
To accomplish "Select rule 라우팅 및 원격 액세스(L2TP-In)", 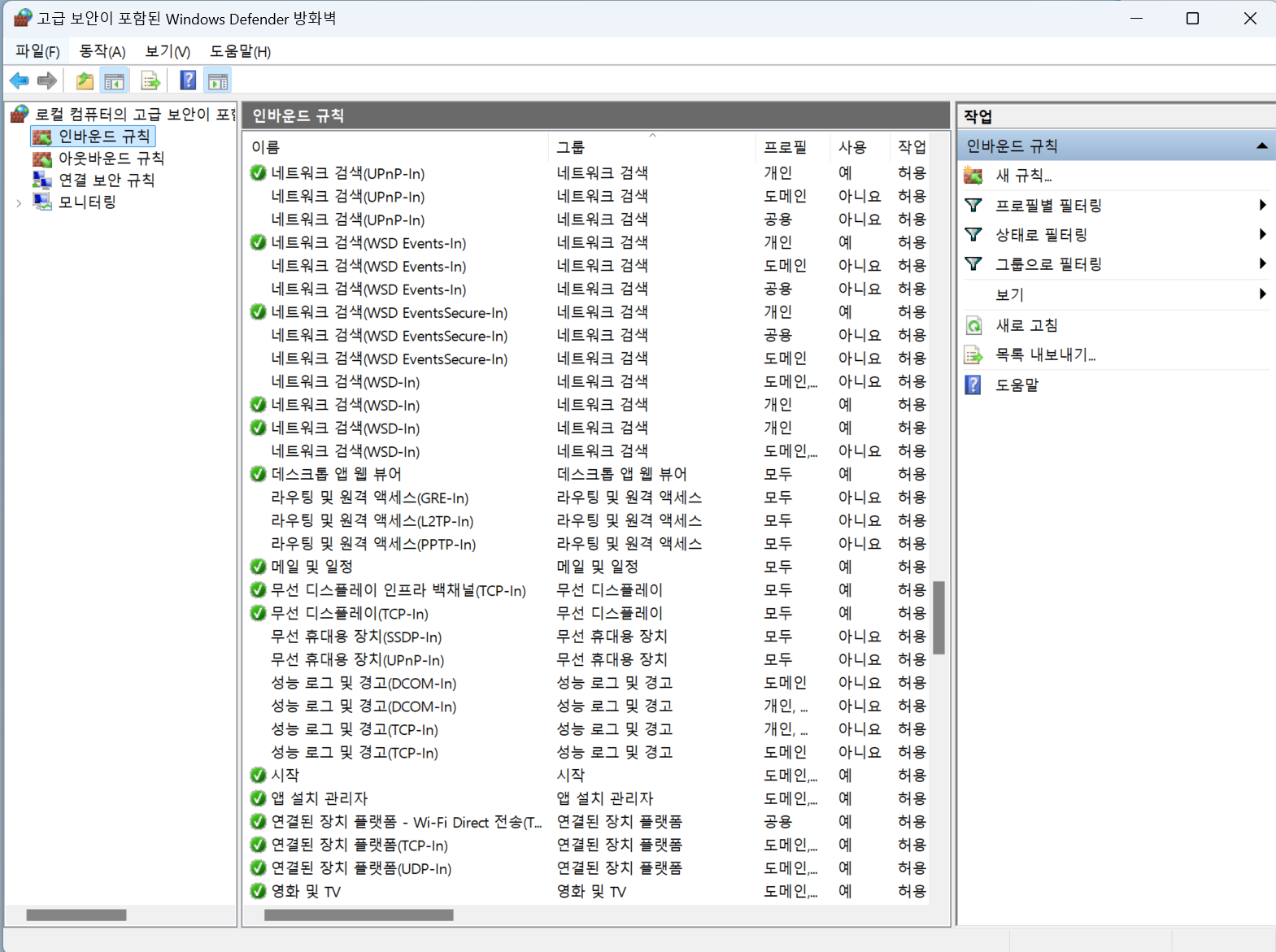I will pos(372,520).
